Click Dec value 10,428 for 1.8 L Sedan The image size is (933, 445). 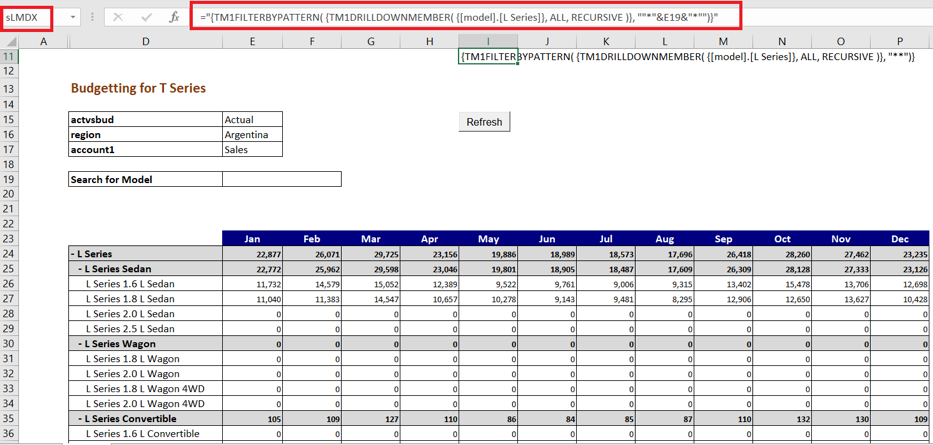coord(900,299)
